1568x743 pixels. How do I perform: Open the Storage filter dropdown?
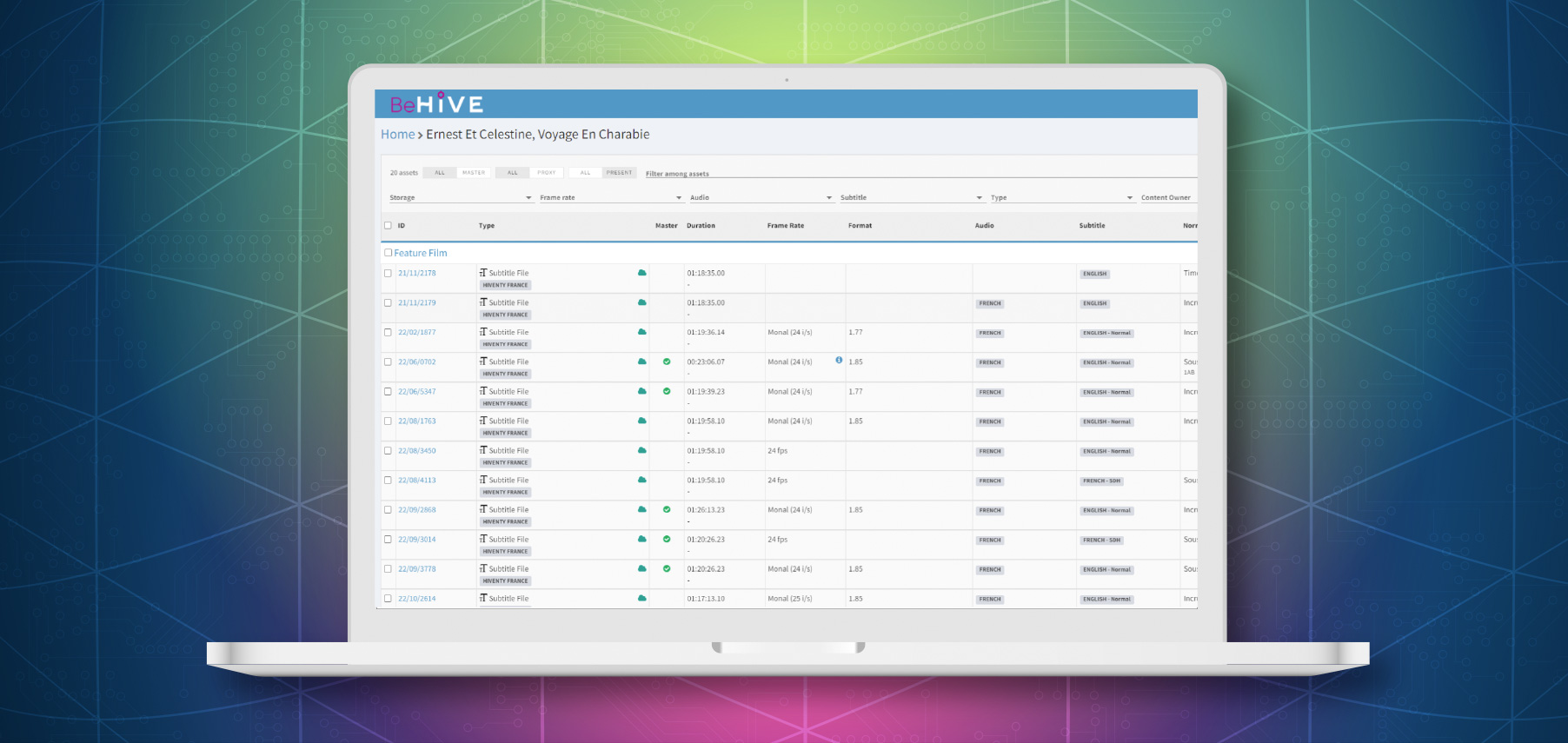(461, 197)
